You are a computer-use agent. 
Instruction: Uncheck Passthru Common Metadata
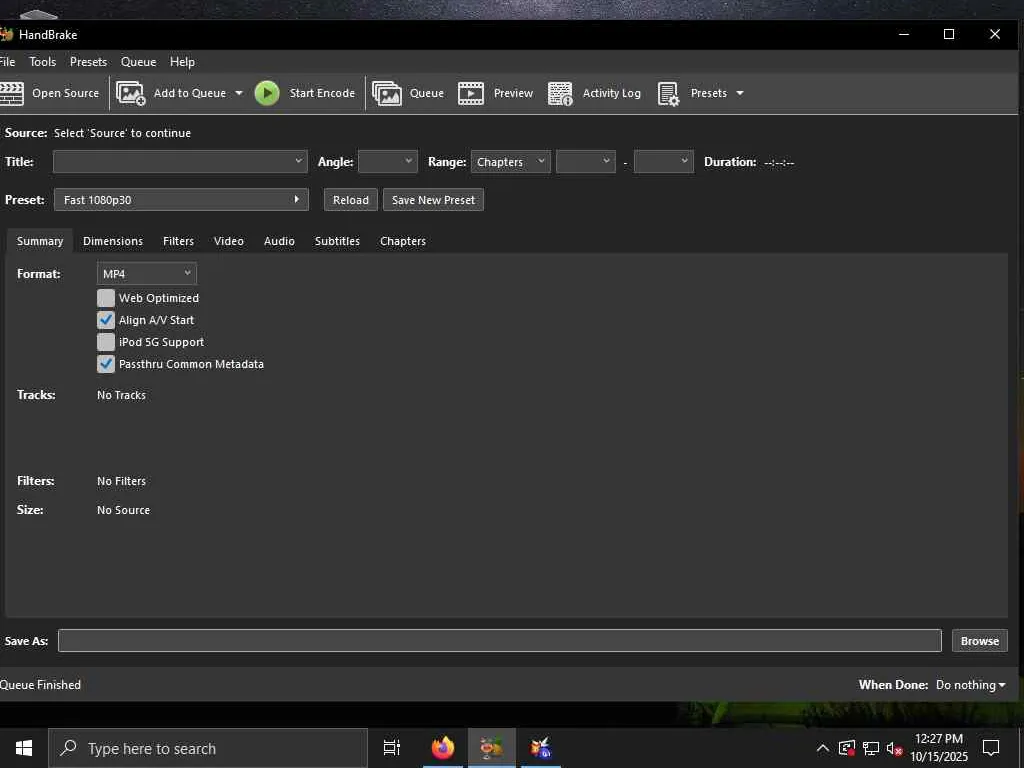(x=106, y=364)
